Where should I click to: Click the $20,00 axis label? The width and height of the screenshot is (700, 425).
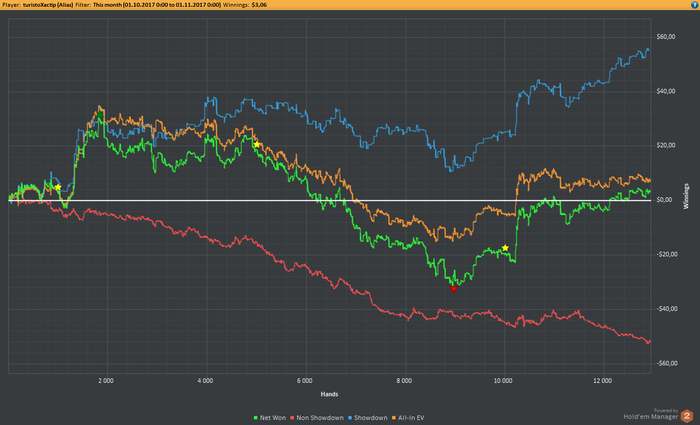[666, 145]
